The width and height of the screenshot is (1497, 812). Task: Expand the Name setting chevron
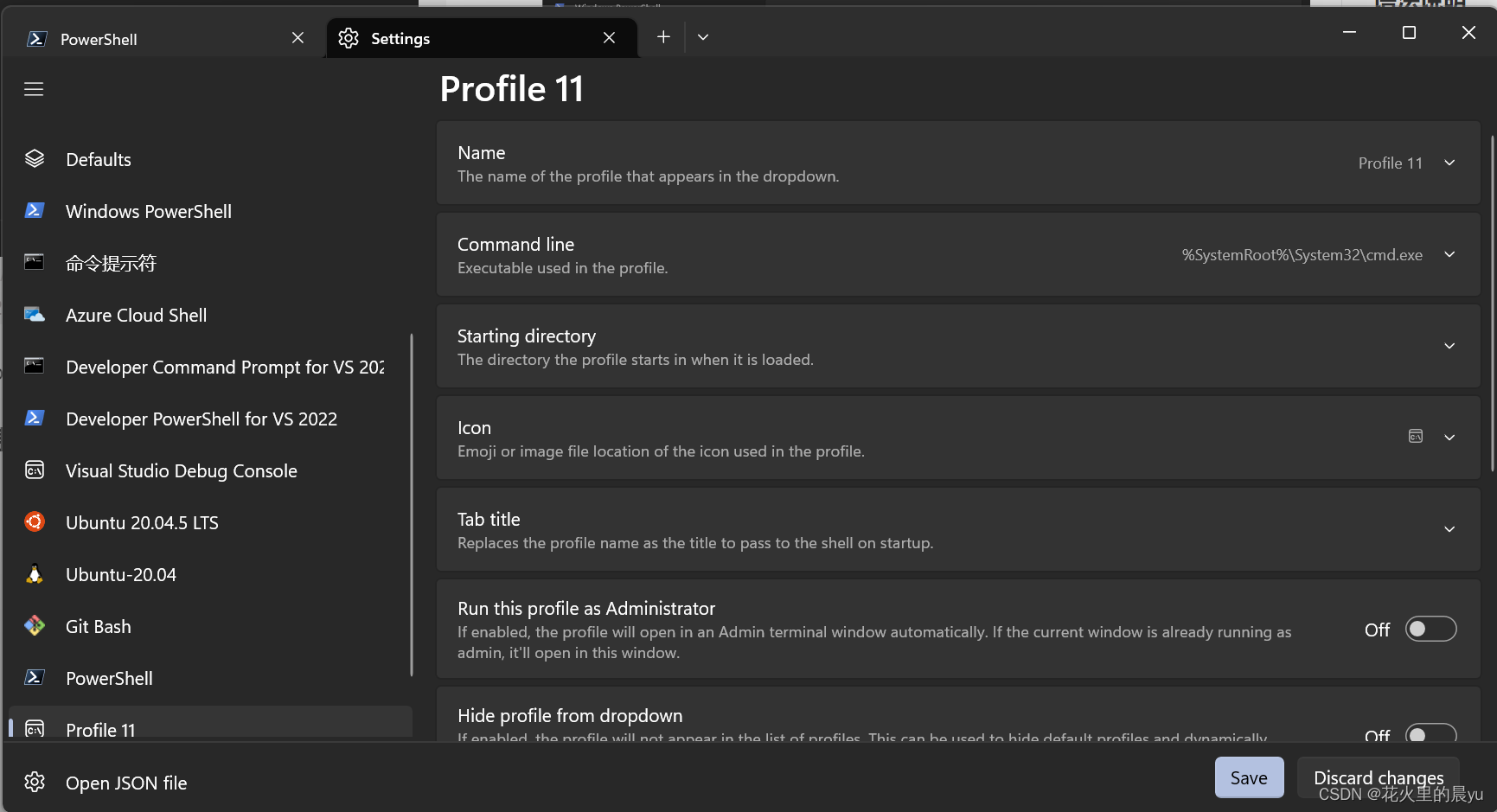[1449, 163]
